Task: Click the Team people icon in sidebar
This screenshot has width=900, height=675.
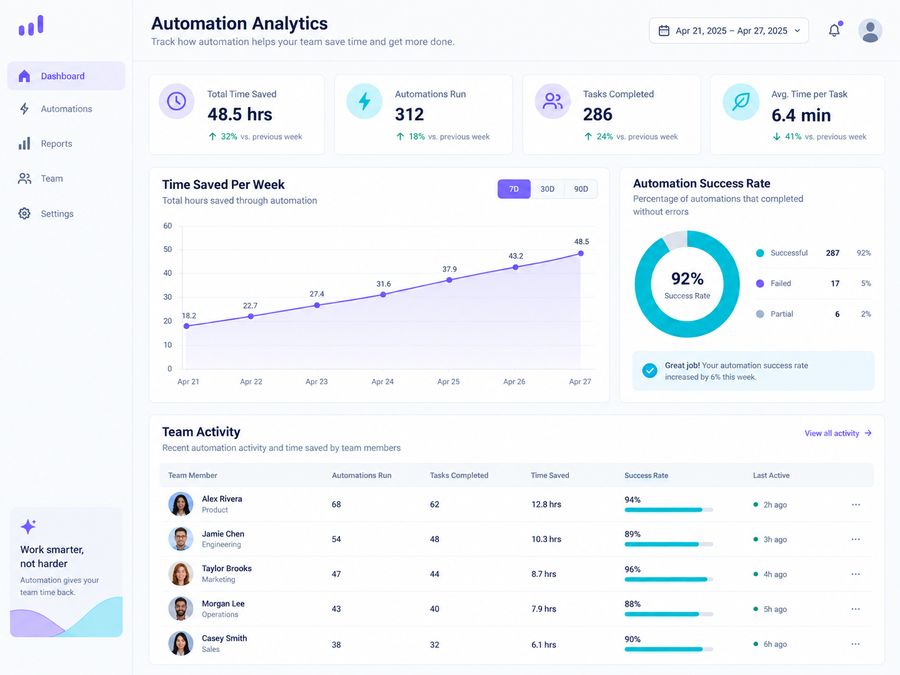Action: click(24, 179)
